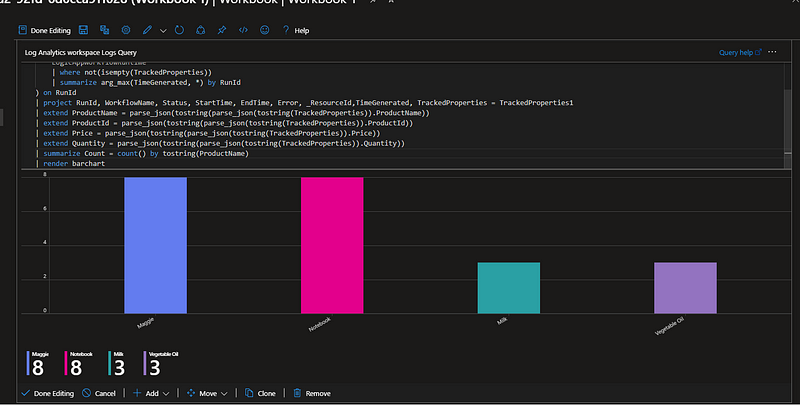Click the Maggie x-axis label
800x405 pixels.
(x=145, y=322)
